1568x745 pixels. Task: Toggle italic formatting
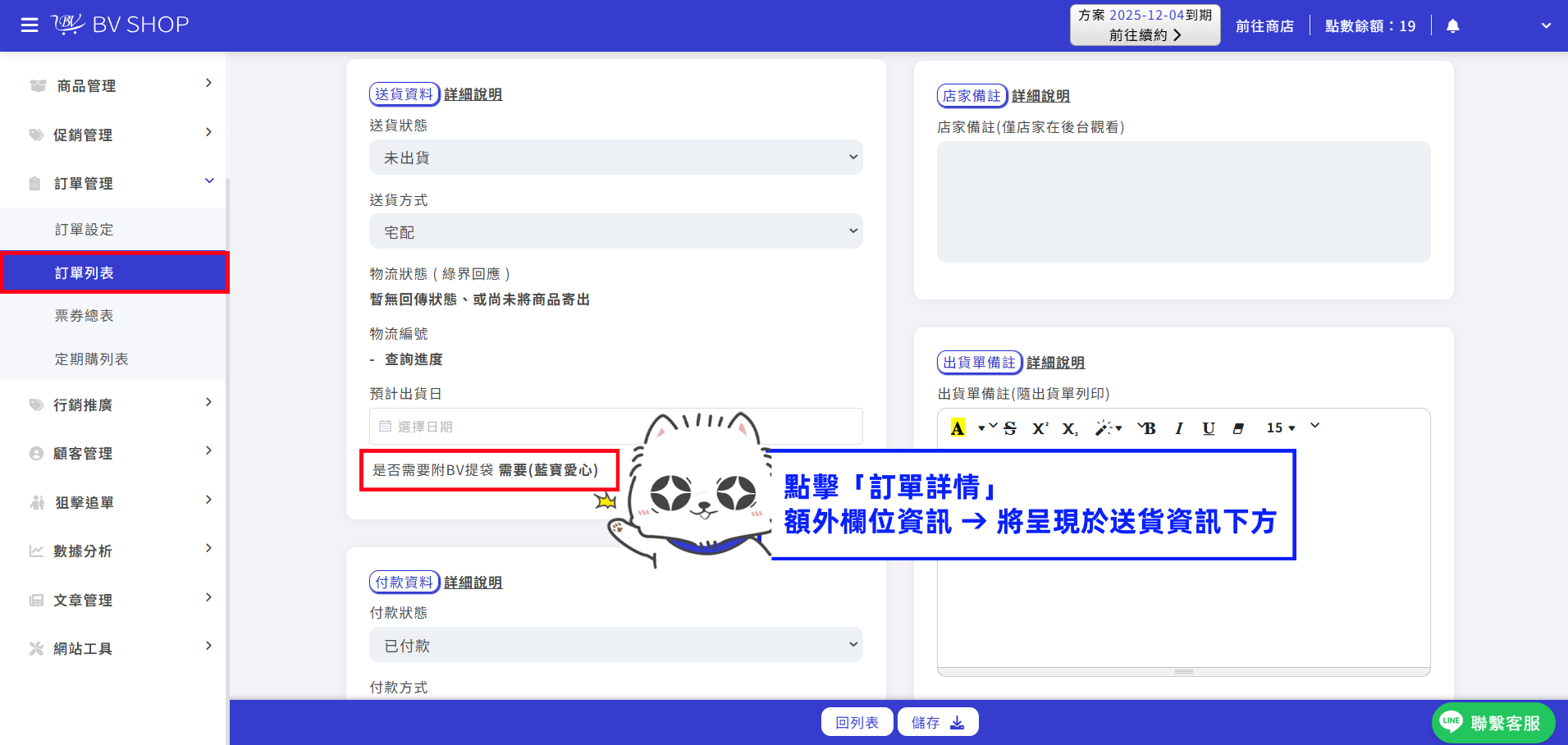pos(1179,427)
